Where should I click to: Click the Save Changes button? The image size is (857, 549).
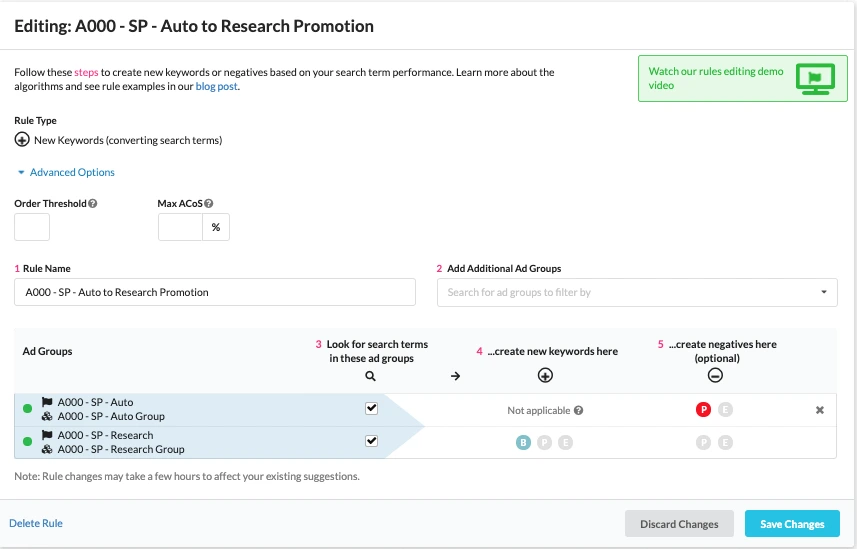click(x=792, y=524)
